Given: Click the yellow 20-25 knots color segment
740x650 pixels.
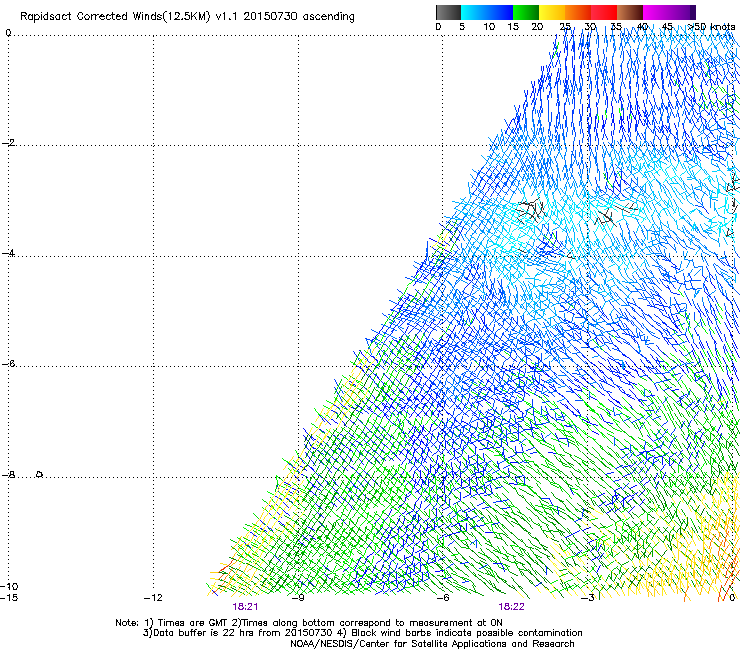Looking at the screenshot, I should point(552,12).
